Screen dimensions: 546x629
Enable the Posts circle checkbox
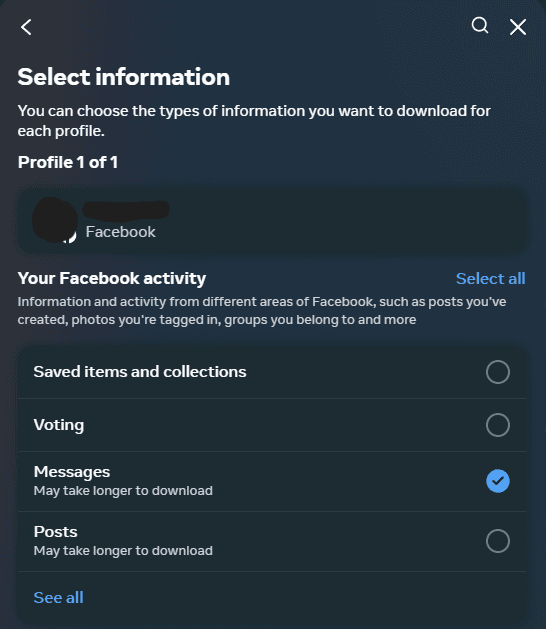click(x=498, y=541)
